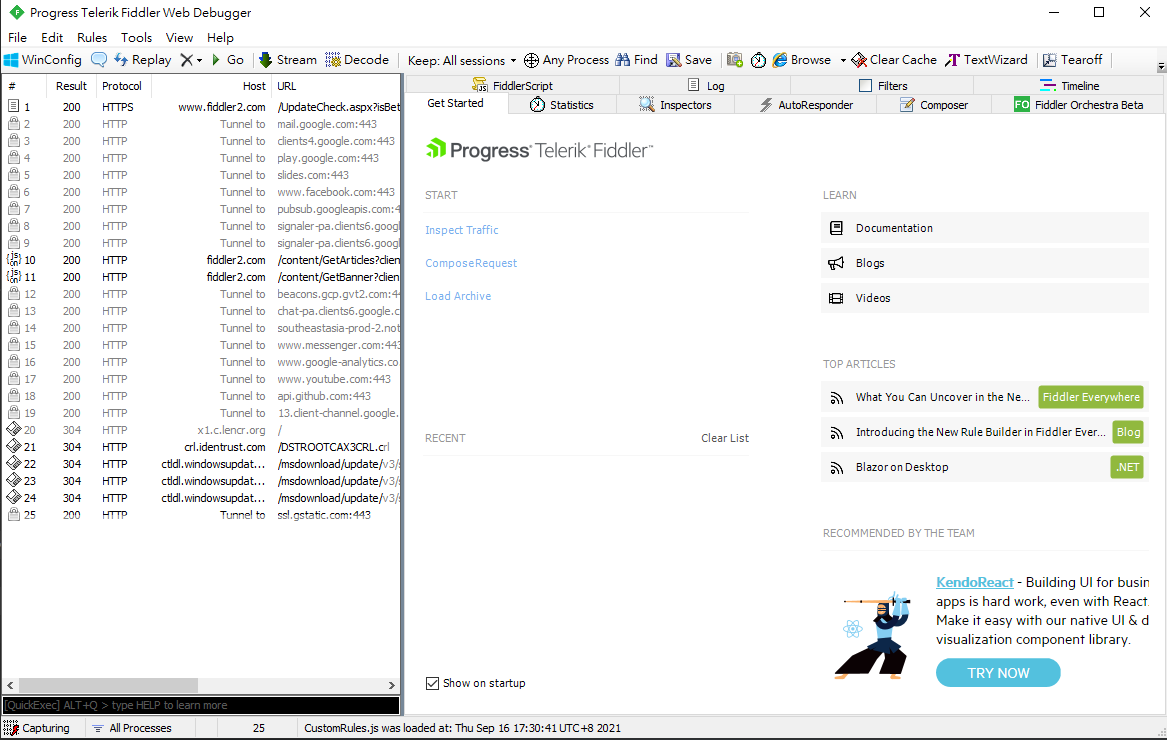The image size is (1167, 740).
Task: Open TextWizard tool
Action: (x=986, y=60)
